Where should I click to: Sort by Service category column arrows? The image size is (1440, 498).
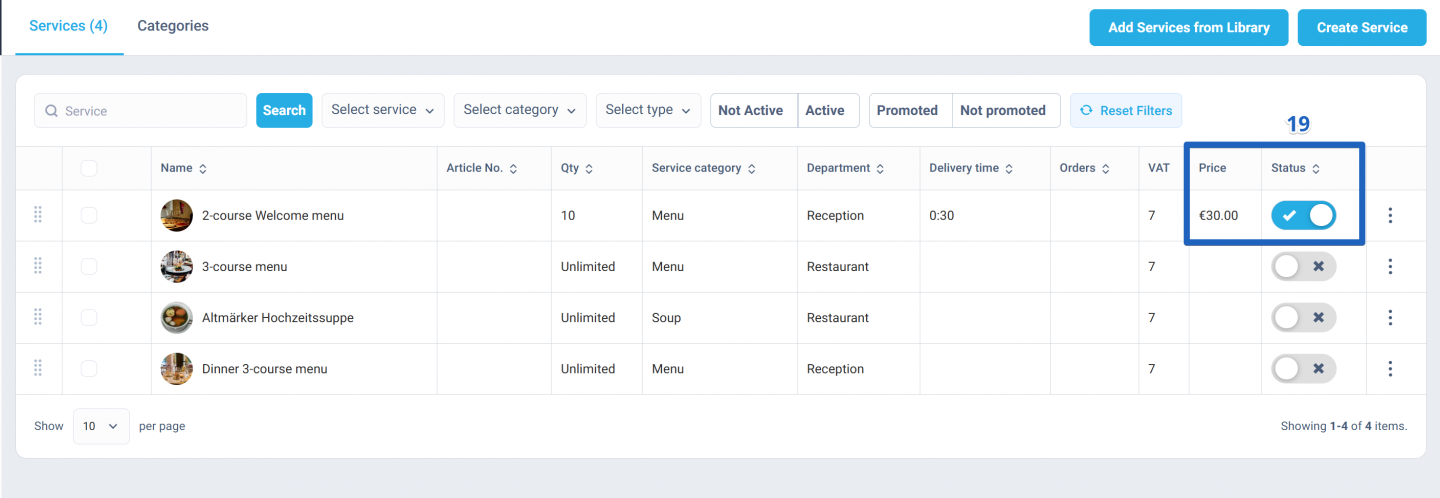751,169
